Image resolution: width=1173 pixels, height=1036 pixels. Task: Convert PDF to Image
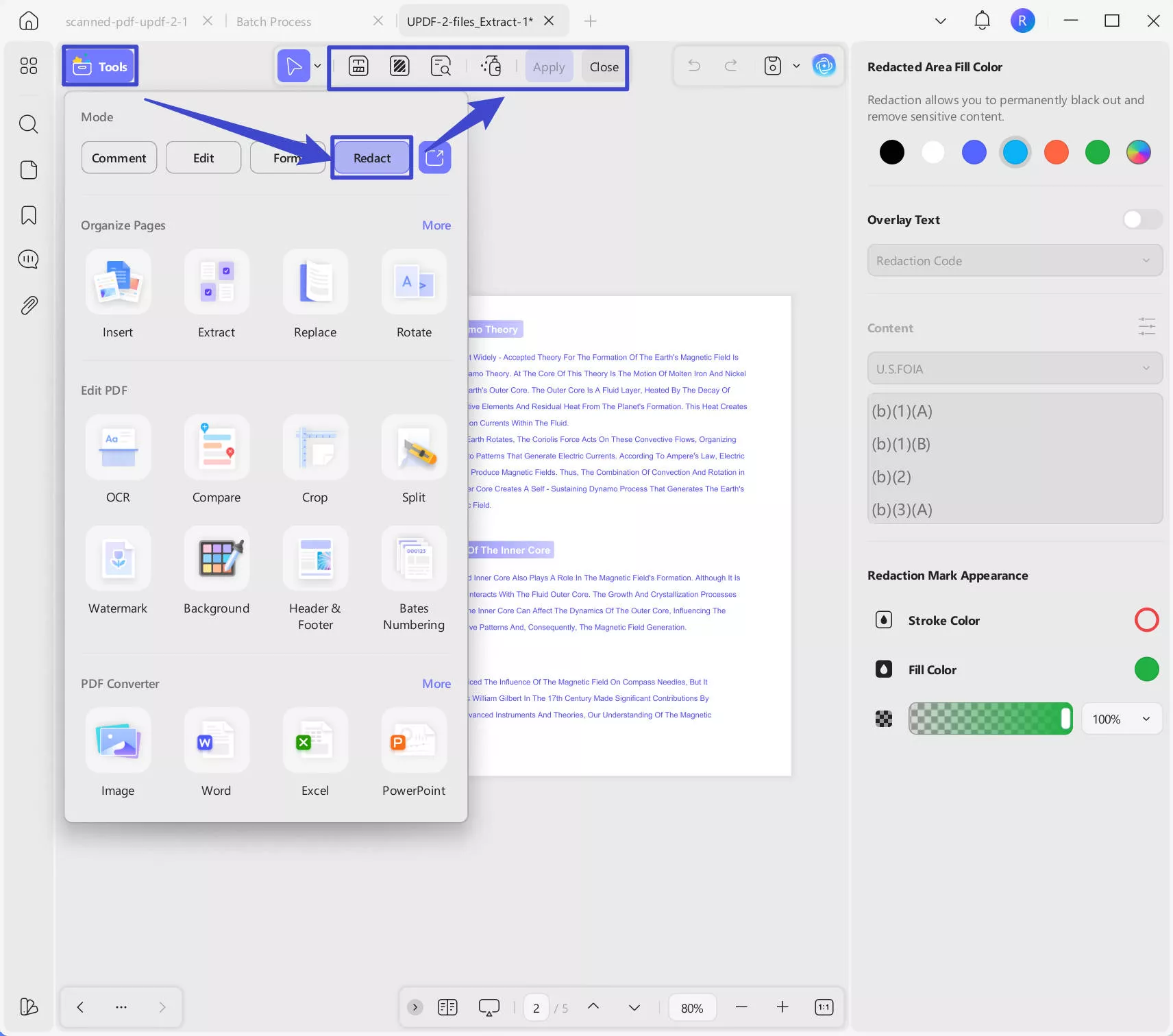[x=118, y=753]
